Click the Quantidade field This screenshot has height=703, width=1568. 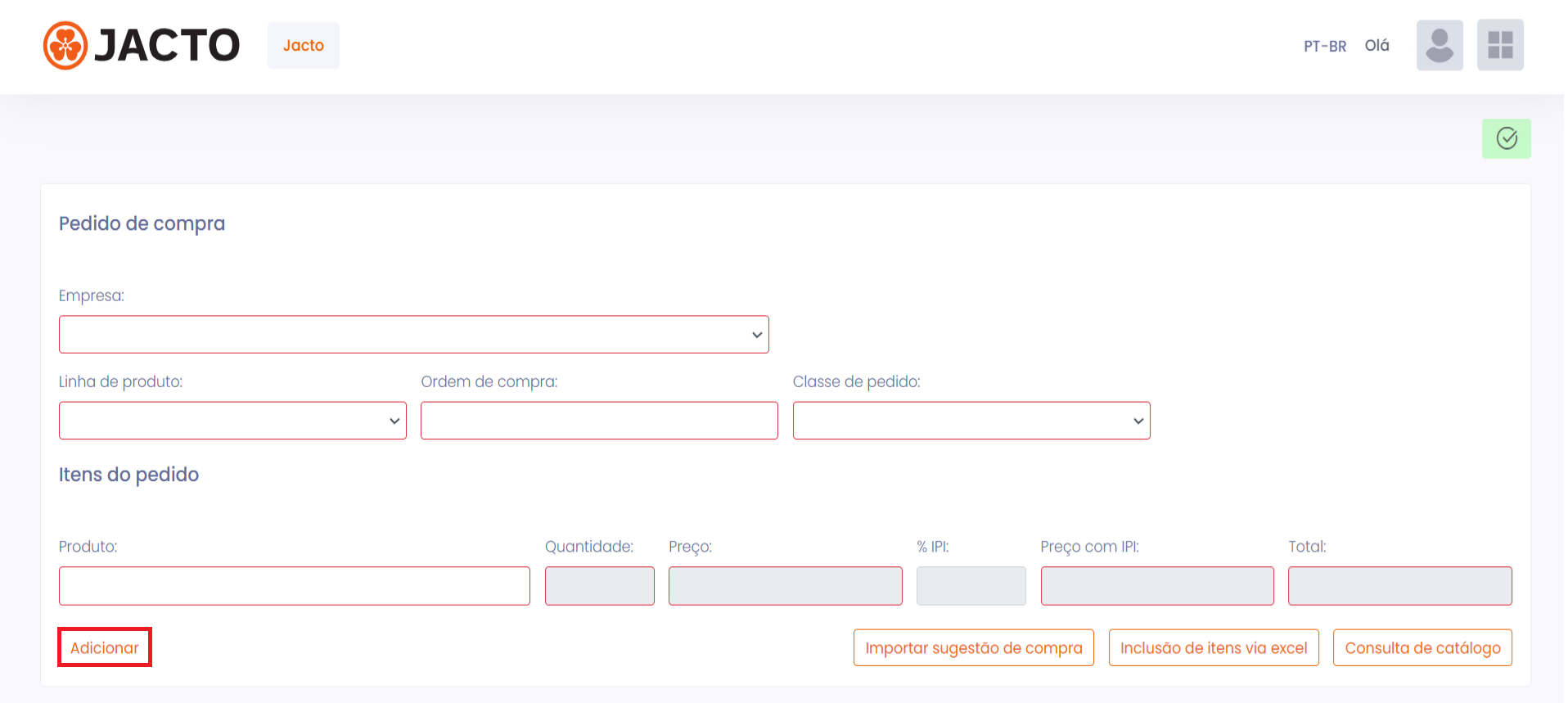[x=600, y=586]
